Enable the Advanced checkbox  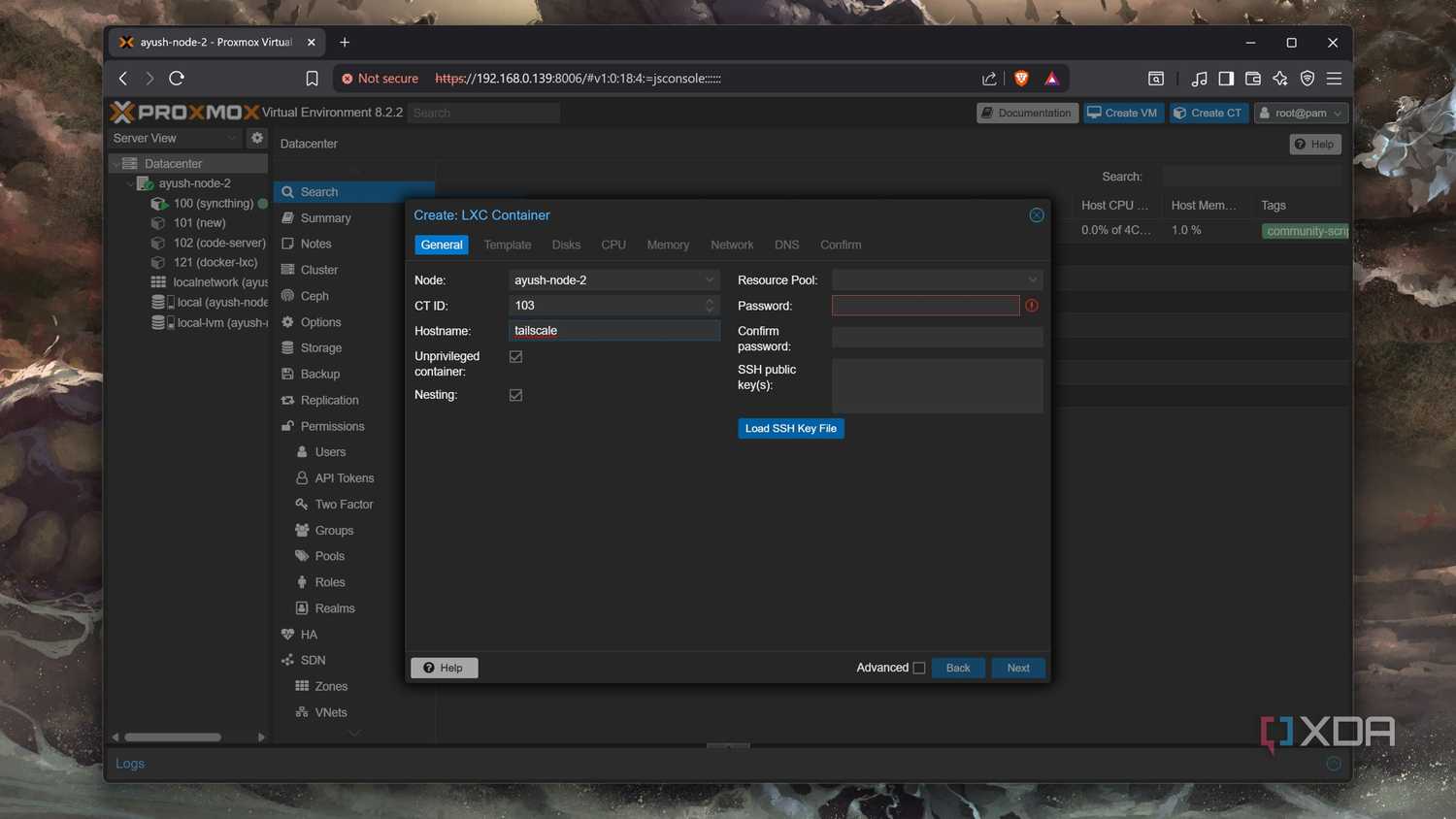(x=919, y=668)
